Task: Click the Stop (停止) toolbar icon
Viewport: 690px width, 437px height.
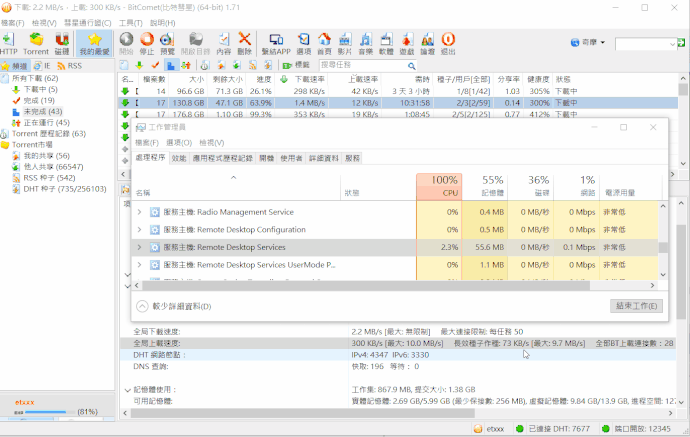Action: 147,44
